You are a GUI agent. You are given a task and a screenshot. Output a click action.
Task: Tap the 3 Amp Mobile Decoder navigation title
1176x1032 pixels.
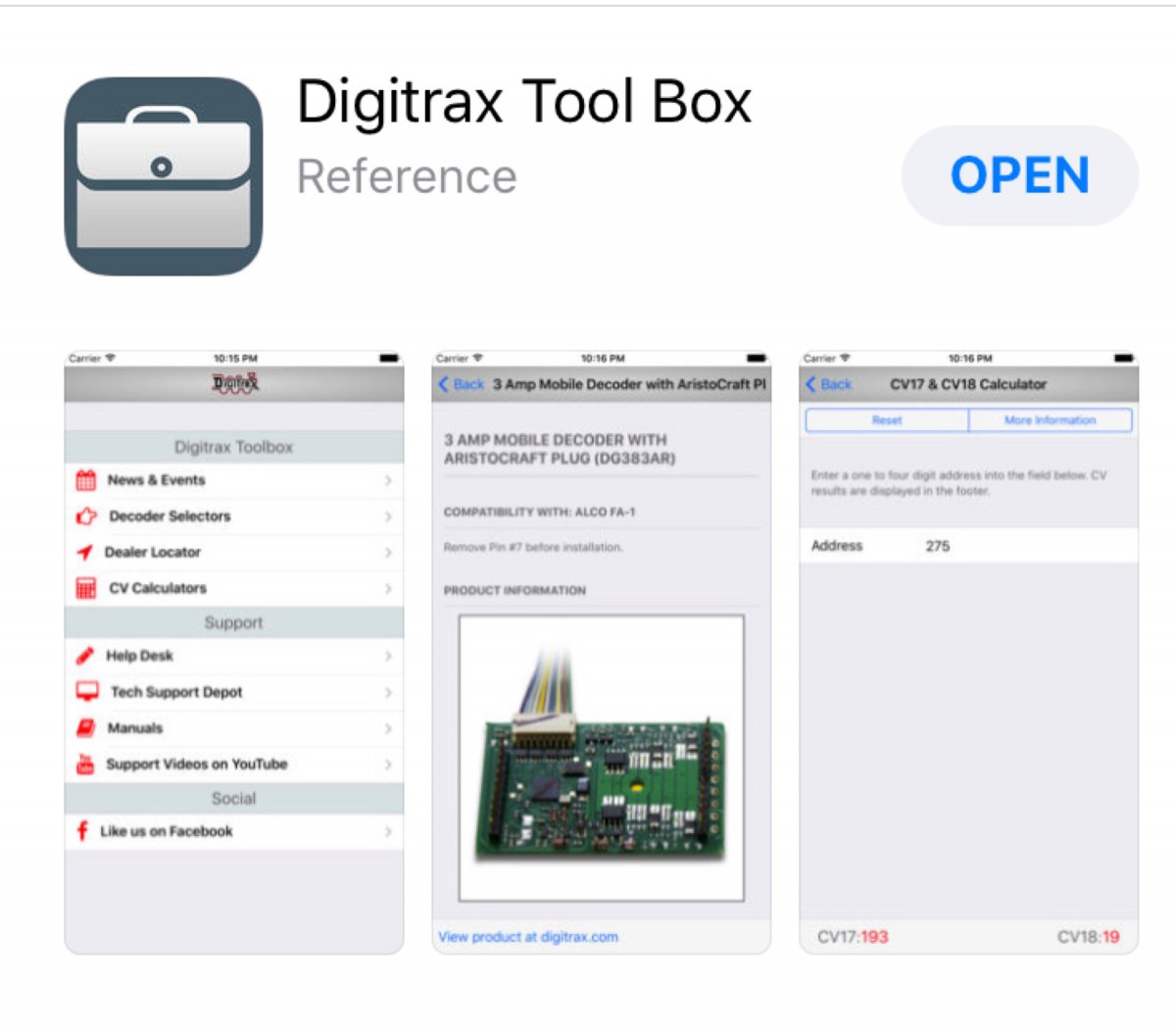click(x=630, y=384)
